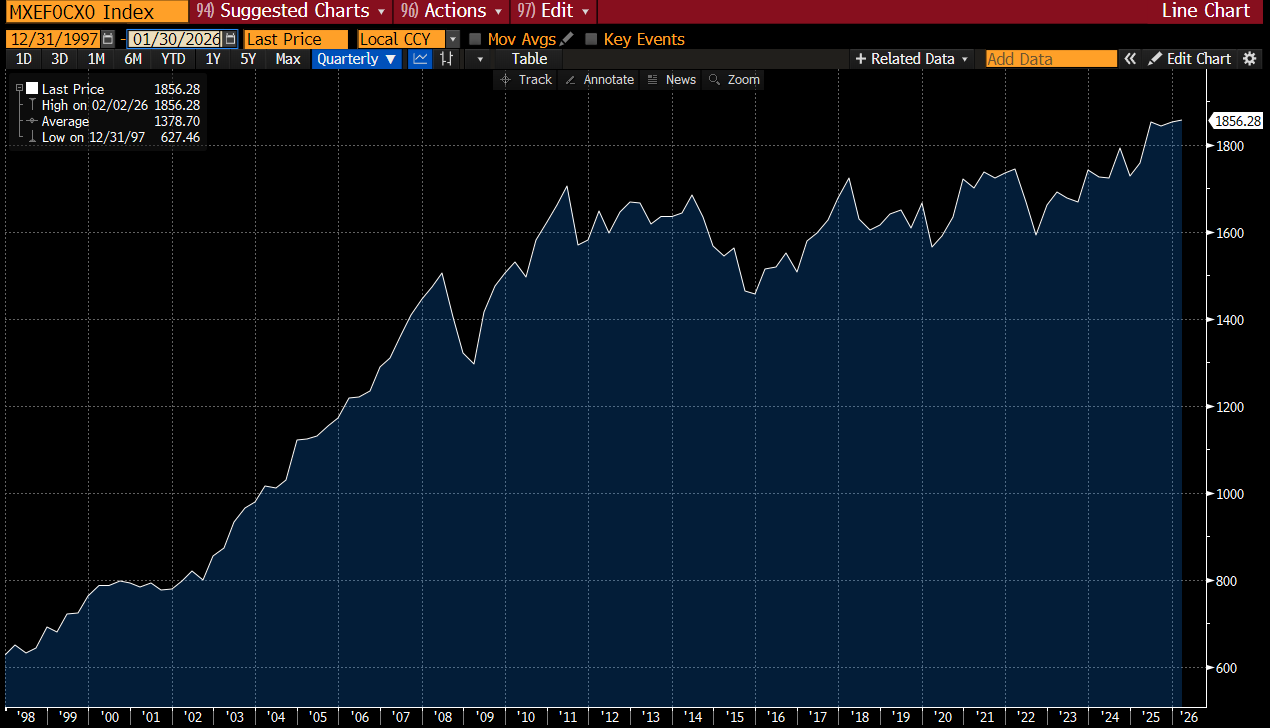Activate the Track crosshair tool

point(525,80)
